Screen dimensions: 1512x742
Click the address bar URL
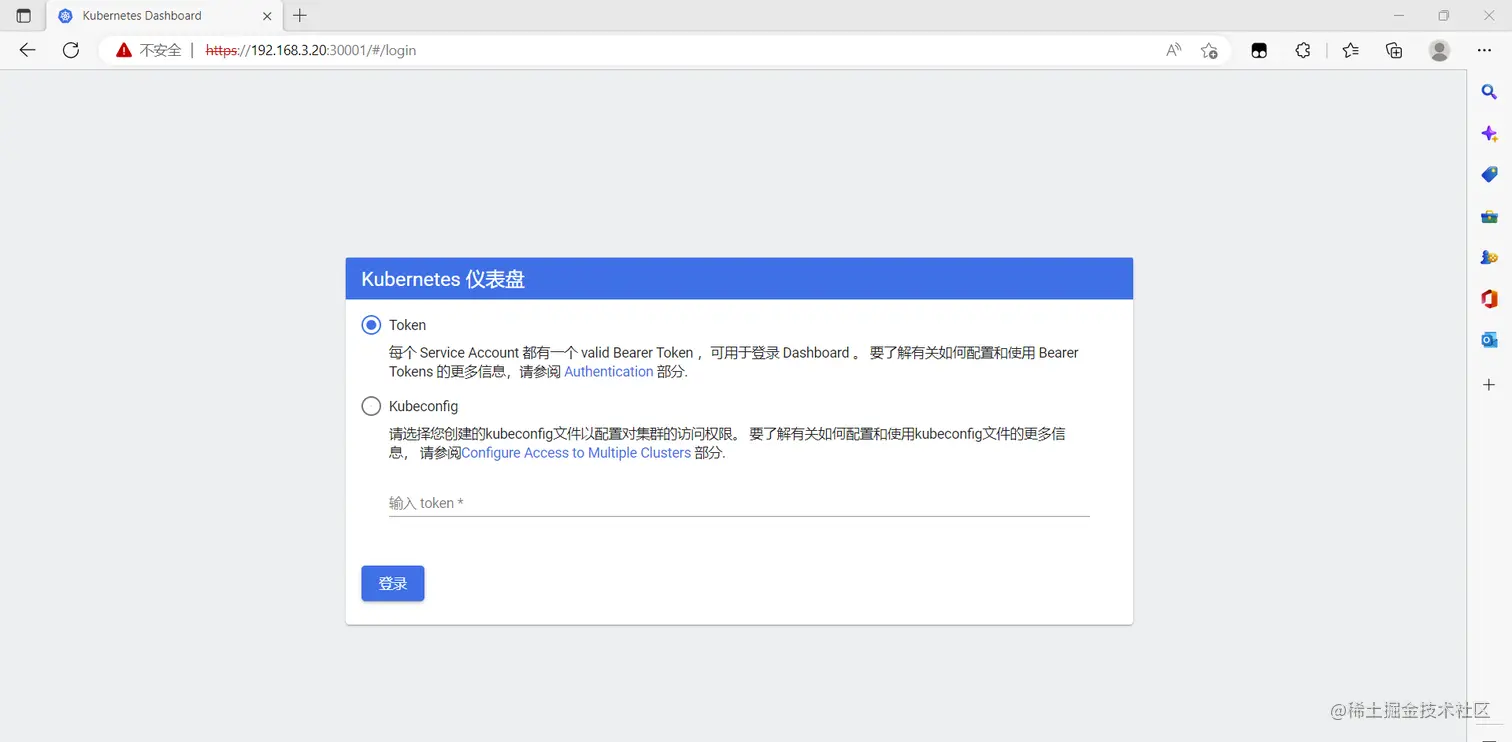(311, 50)
